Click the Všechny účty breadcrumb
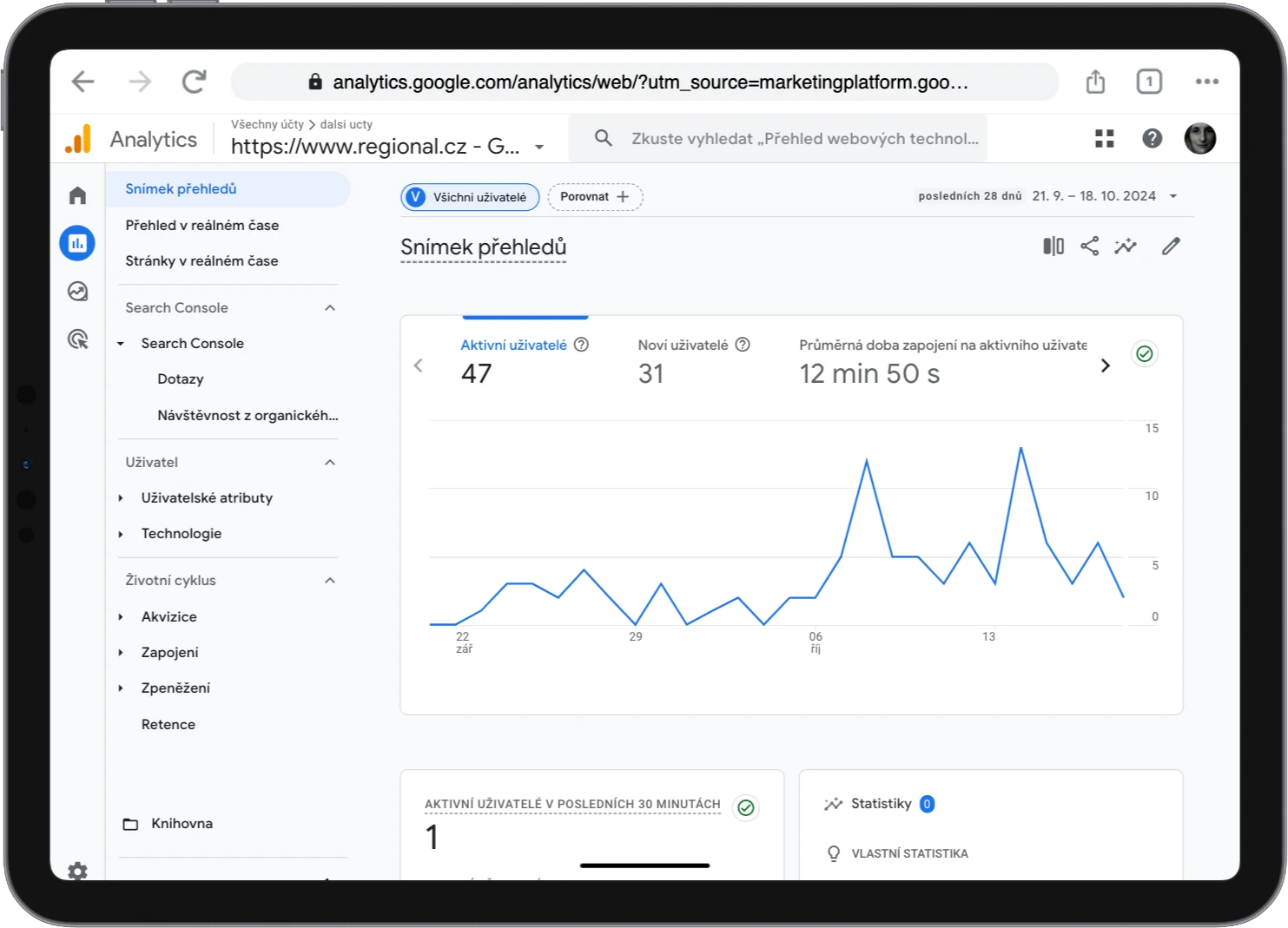 pos(268,125)
